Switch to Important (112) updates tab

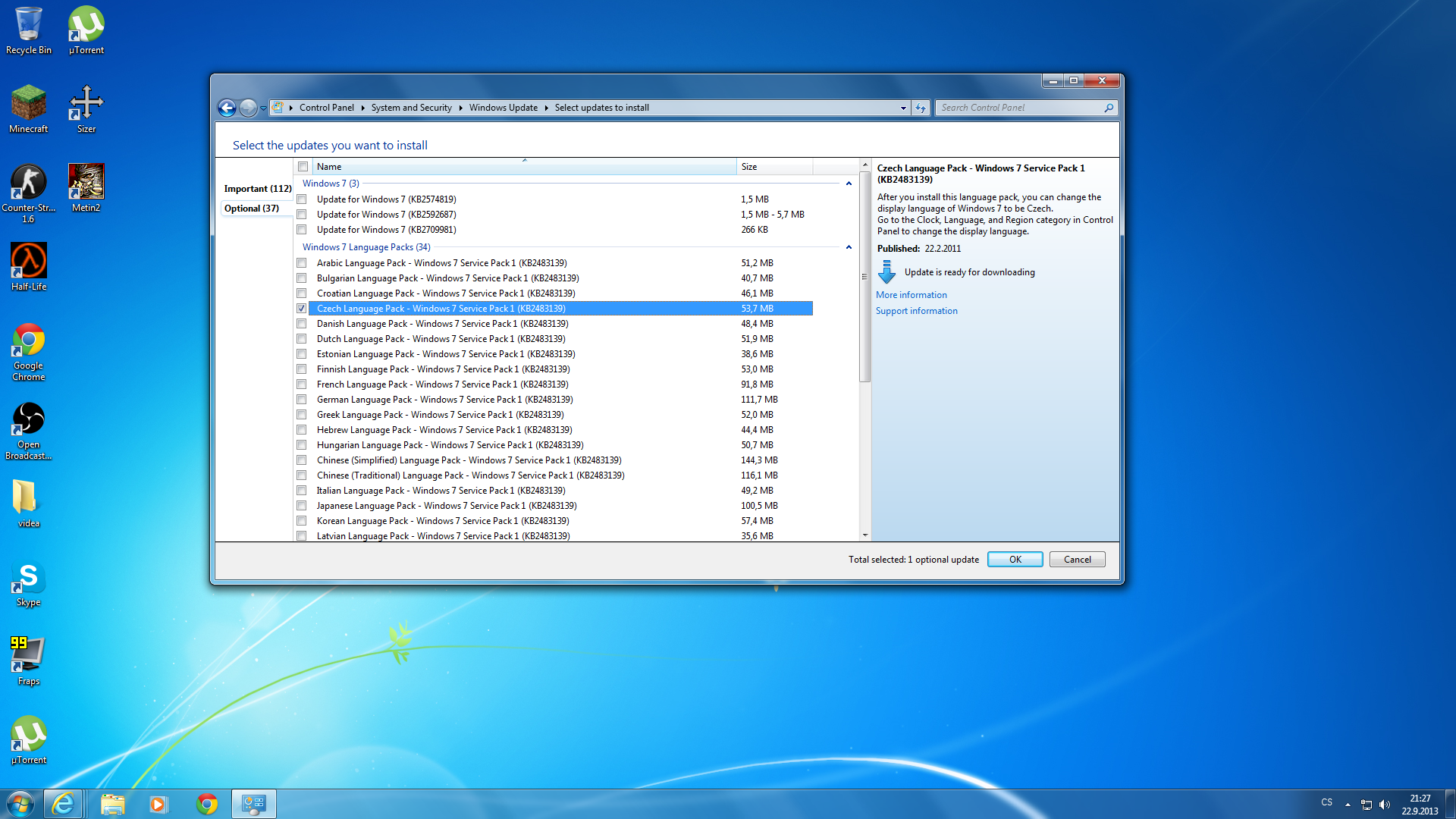point(257,189)
